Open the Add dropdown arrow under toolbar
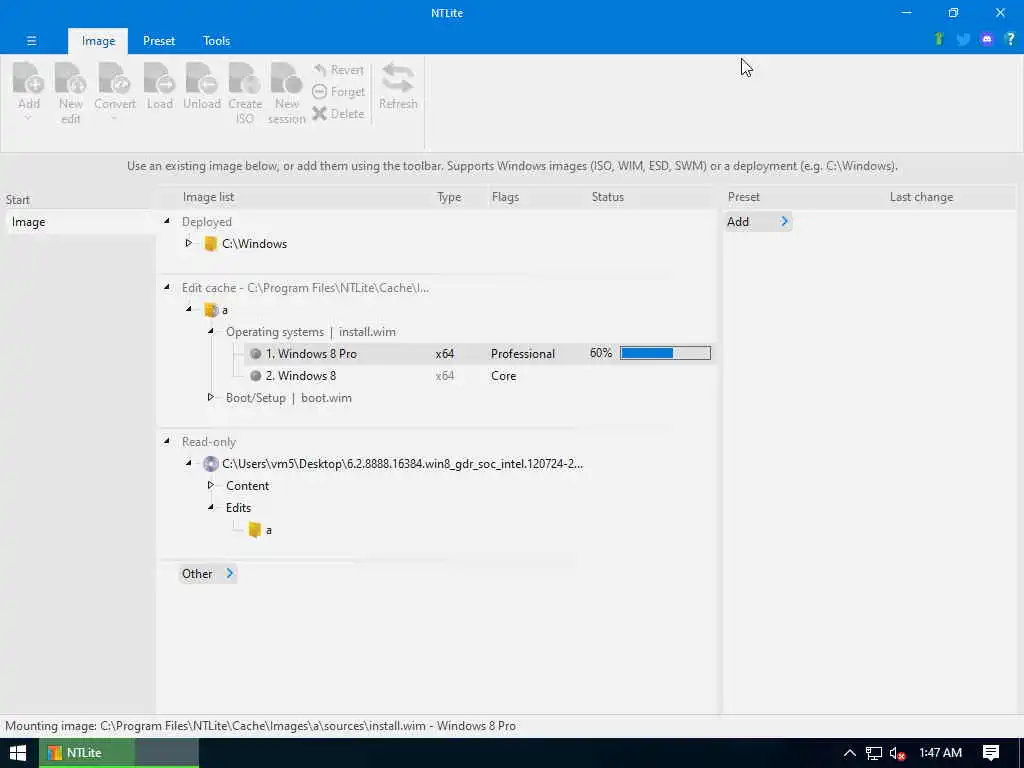 (28, 119)
